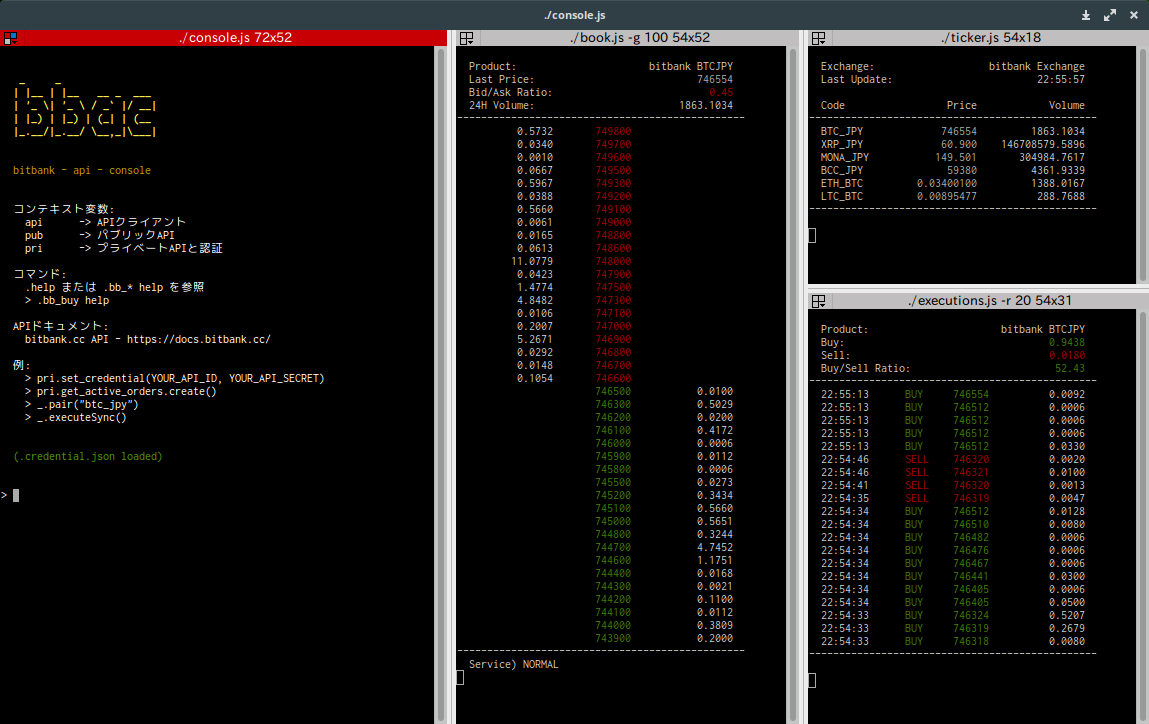Click the 'pri.get_active_orders.create()' example line
Viewport: 1149px width, 724px height.
pos(127,392)
